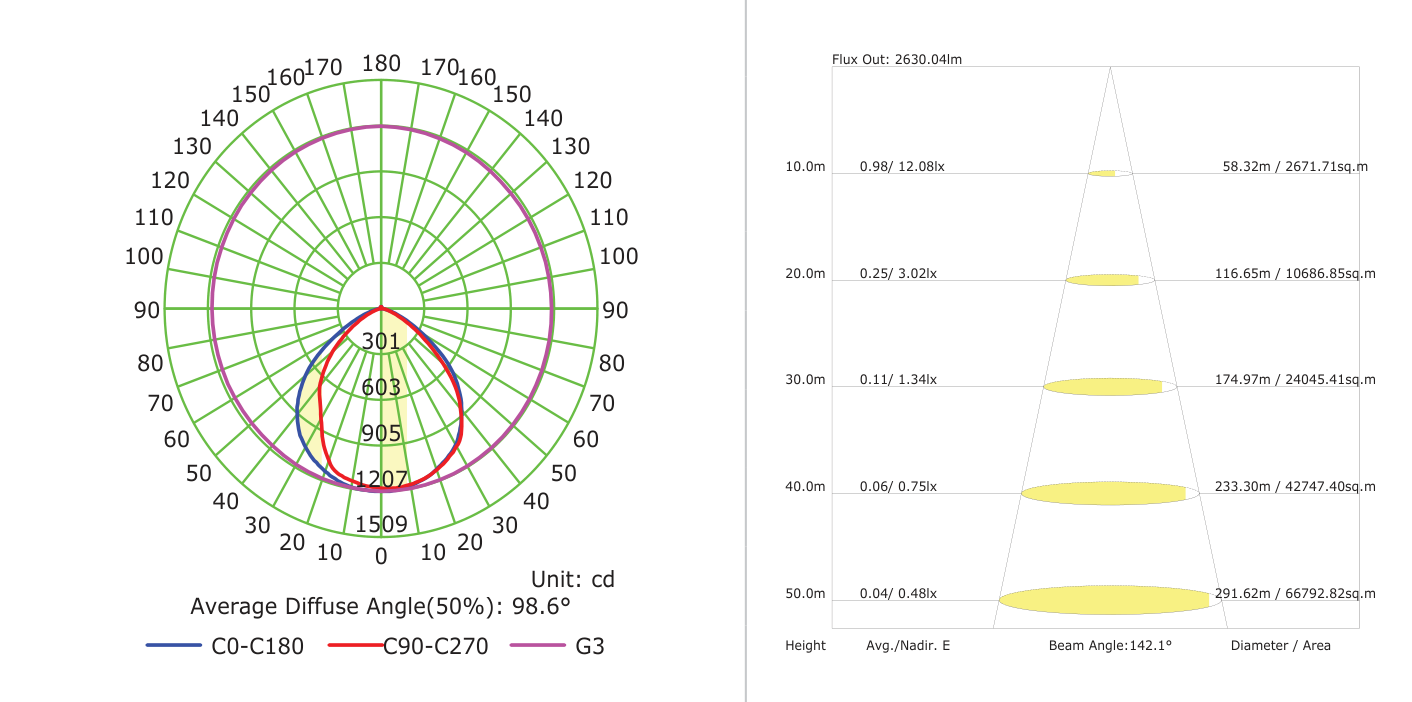Click the '0.04/ 0.48lx' illuminance value
Viewport: 1412px width, 702px height.
[898, 594]
